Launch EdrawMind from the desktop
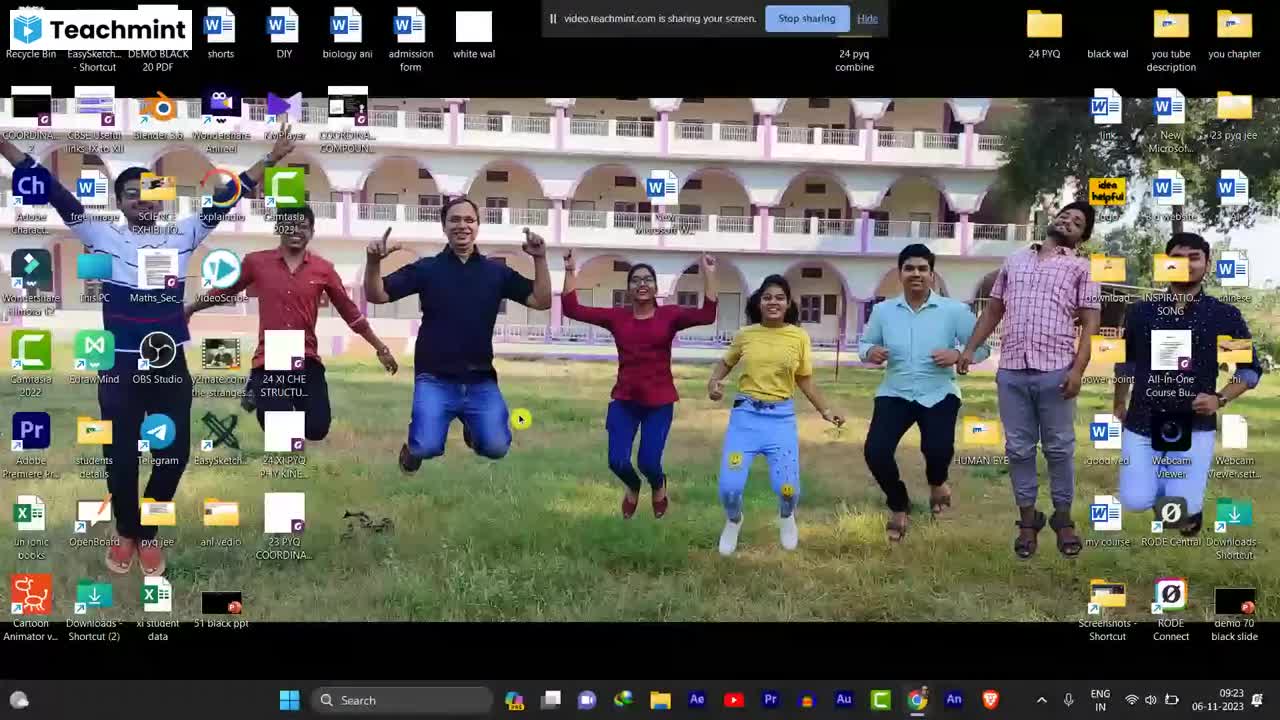Viewport: 1280px width, 720px height. click(94, 353)
